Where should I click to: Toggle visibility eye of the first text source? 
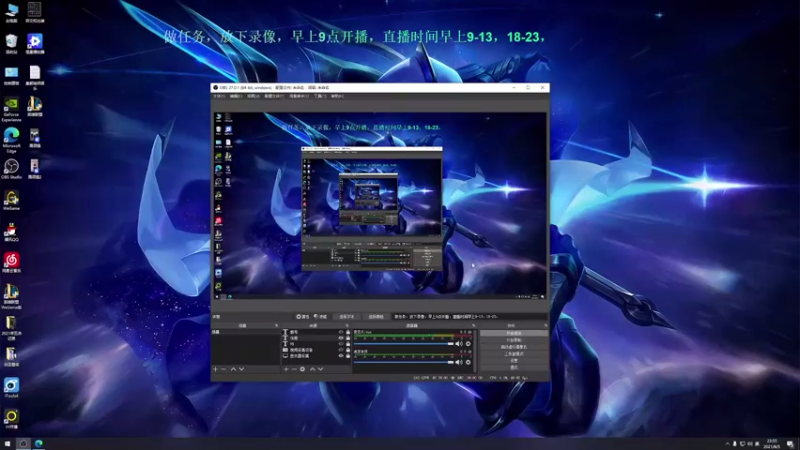point(341,332)
